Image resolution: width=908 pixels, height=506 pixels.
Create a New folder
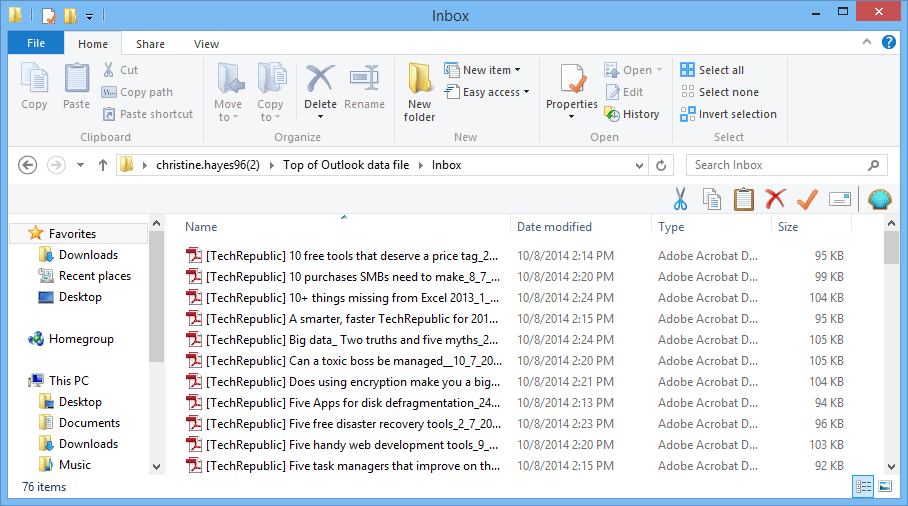tap(419, 93)
